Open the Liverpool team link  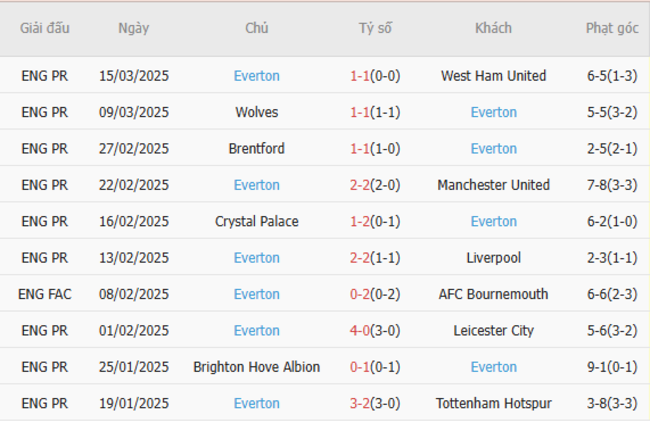(x=493, y=258)
